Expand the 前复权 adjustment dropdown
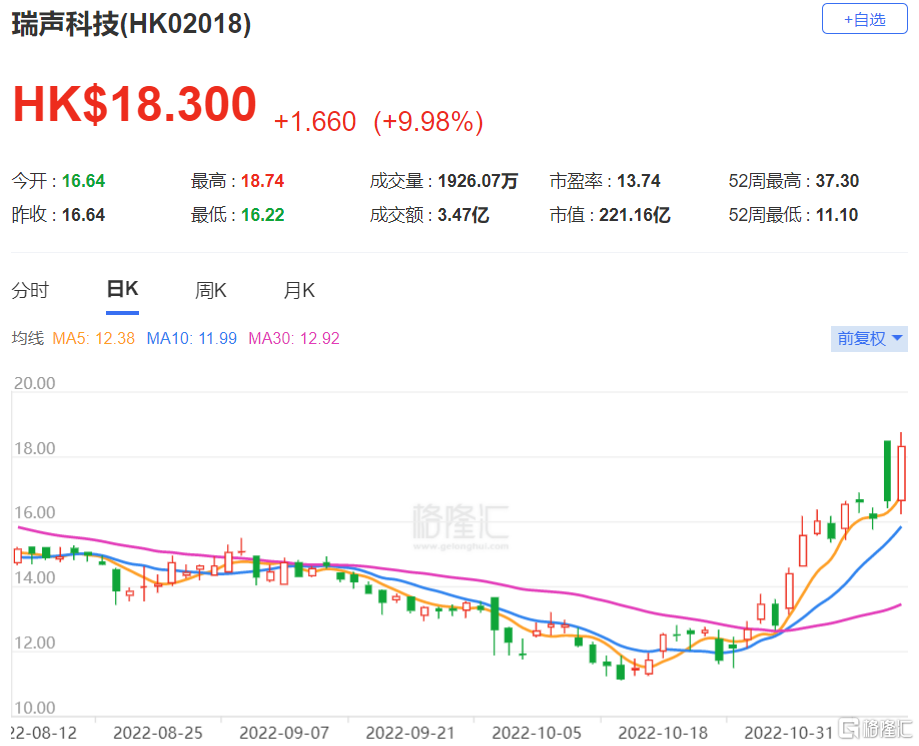919x746 pixels. point(869,339)
